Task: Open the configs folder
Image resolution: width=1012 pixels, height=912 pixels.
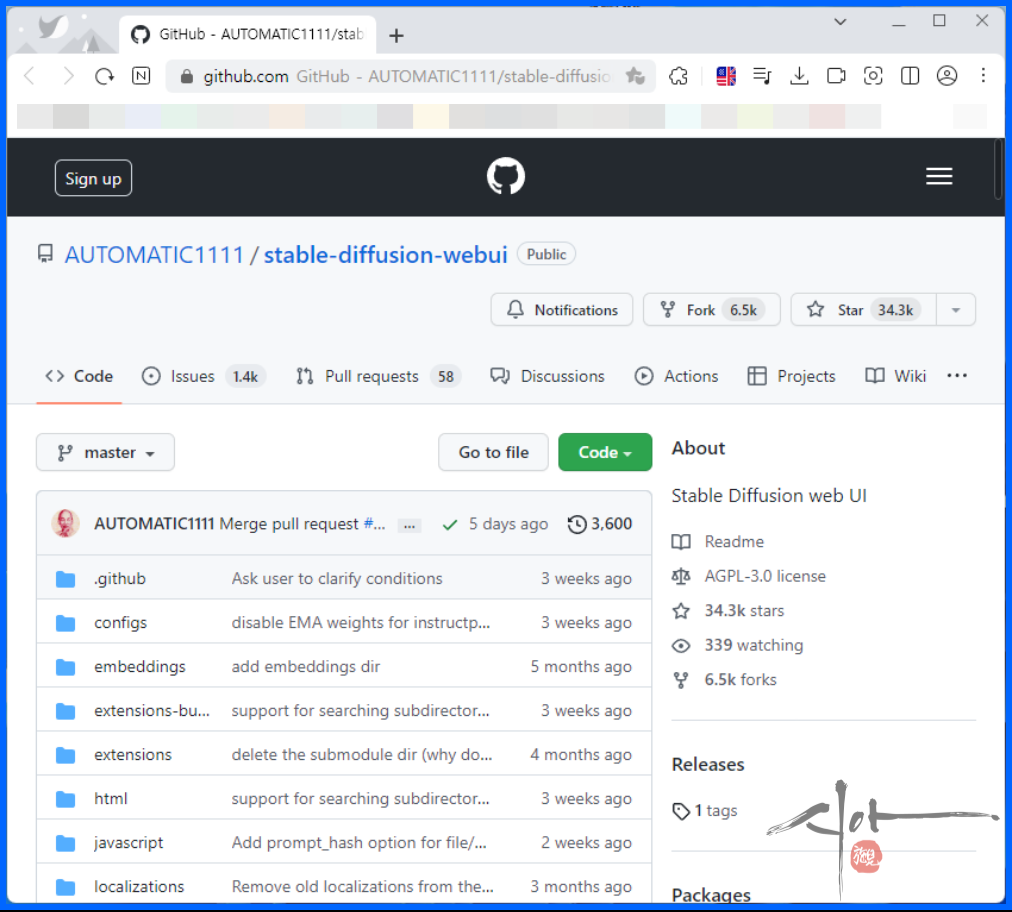Action: 121,623
